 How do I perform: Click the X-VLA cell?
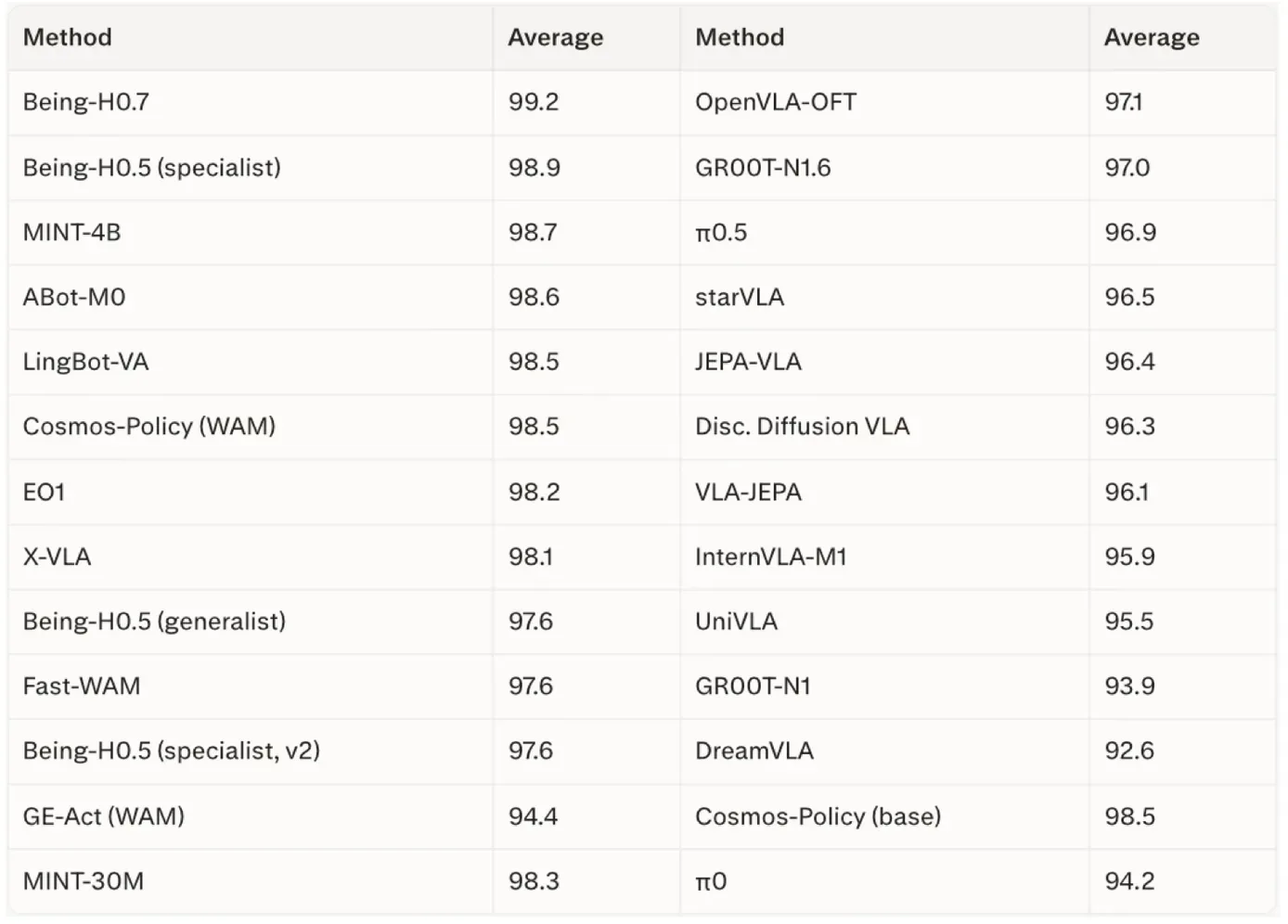pyautogui.click(x=251, y=557)
